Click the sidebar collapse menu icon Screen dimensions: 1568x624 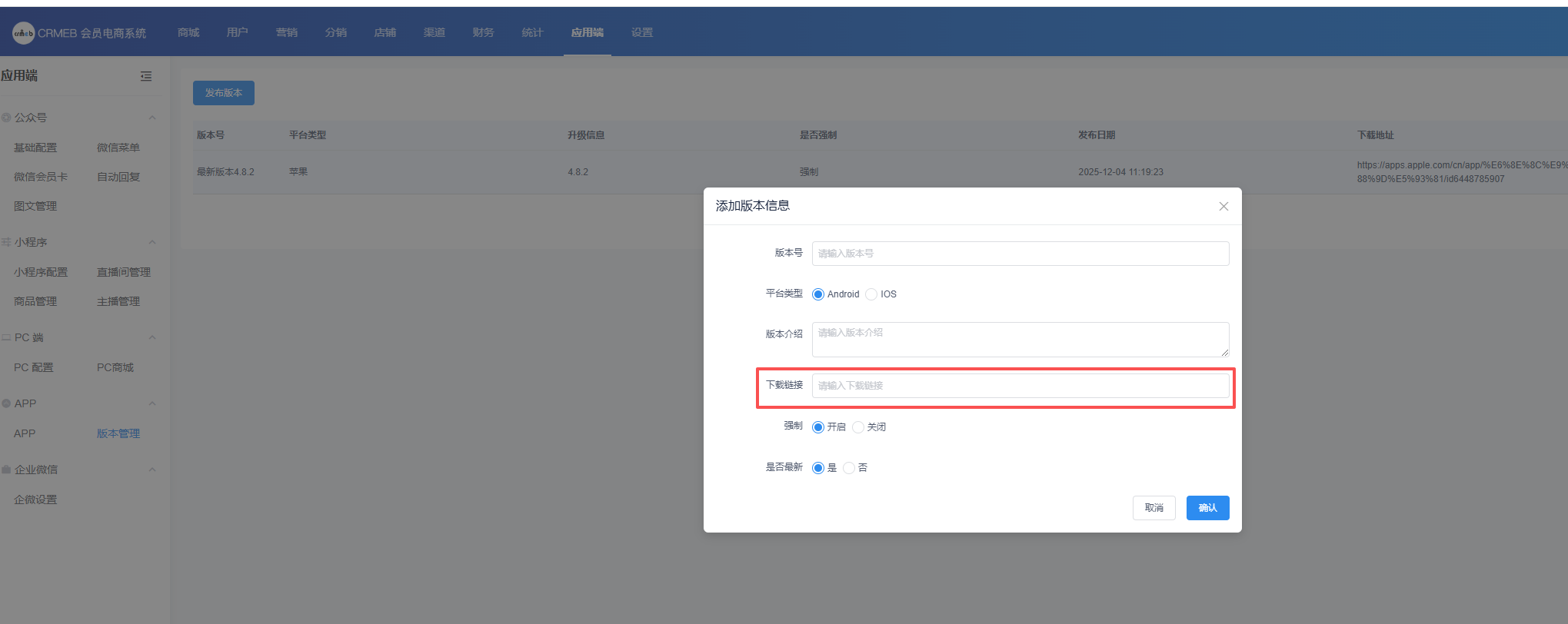(146, 76)
